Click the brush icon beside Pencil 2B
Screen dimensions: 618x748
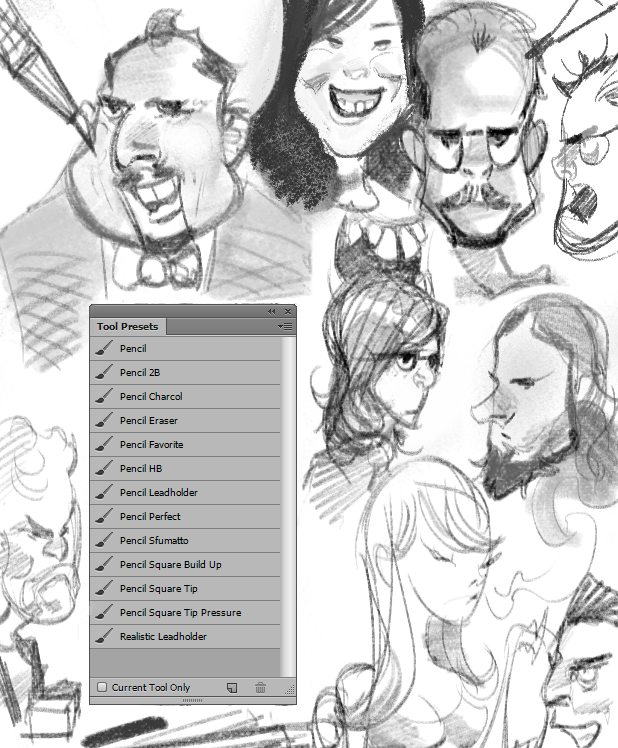[x=104, y=372]
